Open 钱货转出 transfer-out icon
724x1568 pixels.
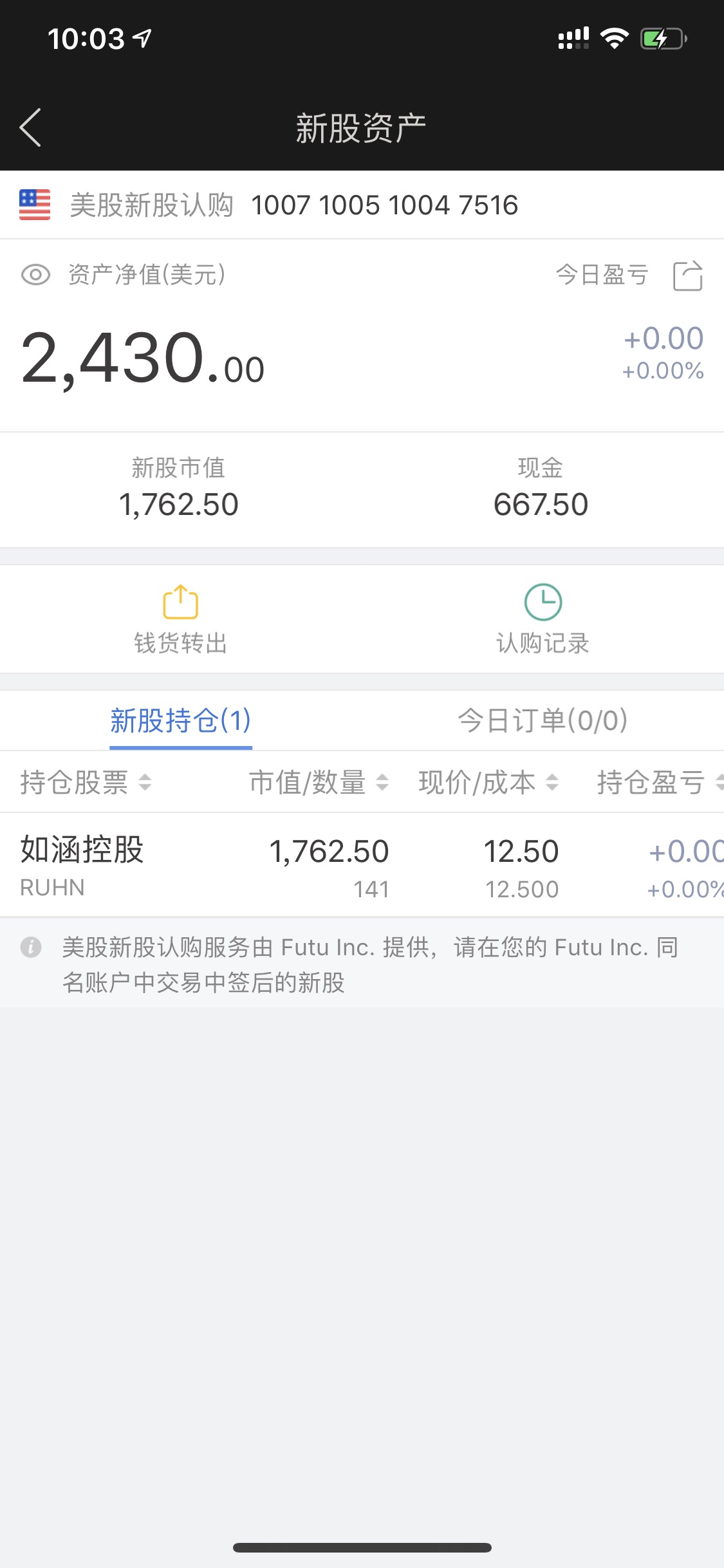(x=180, y=602)
